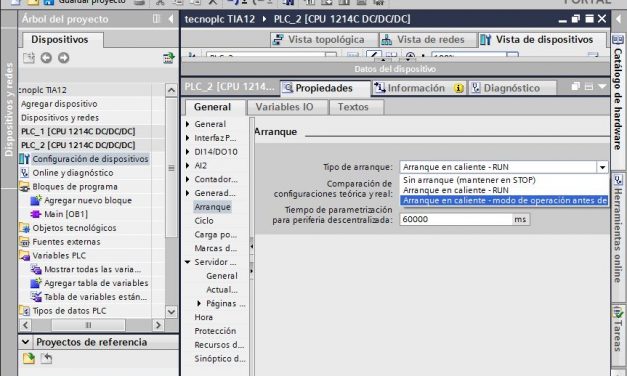Screen dimensions: 627x376
Task: Open Configuración de dispositivos
Action: tap(90, 159)
